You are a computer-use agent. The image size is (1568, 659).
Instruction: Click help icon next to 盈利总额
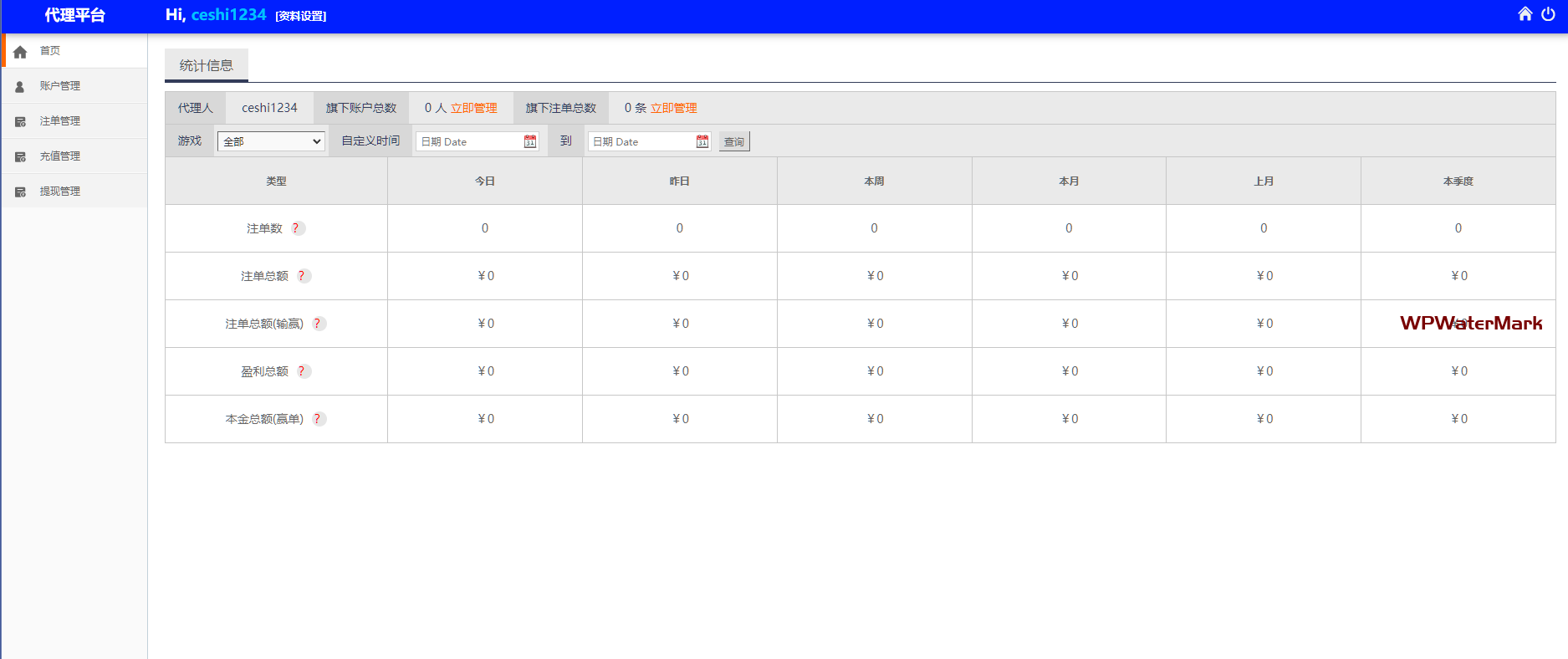point(302,371)
